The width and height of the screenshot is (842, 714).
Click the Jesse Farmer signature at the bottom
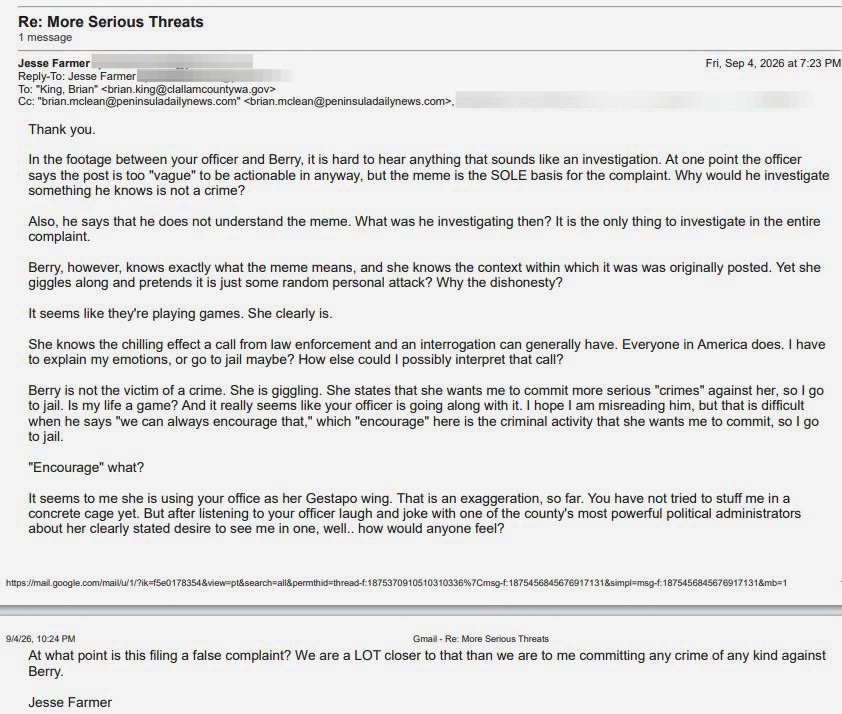(70, 702)
